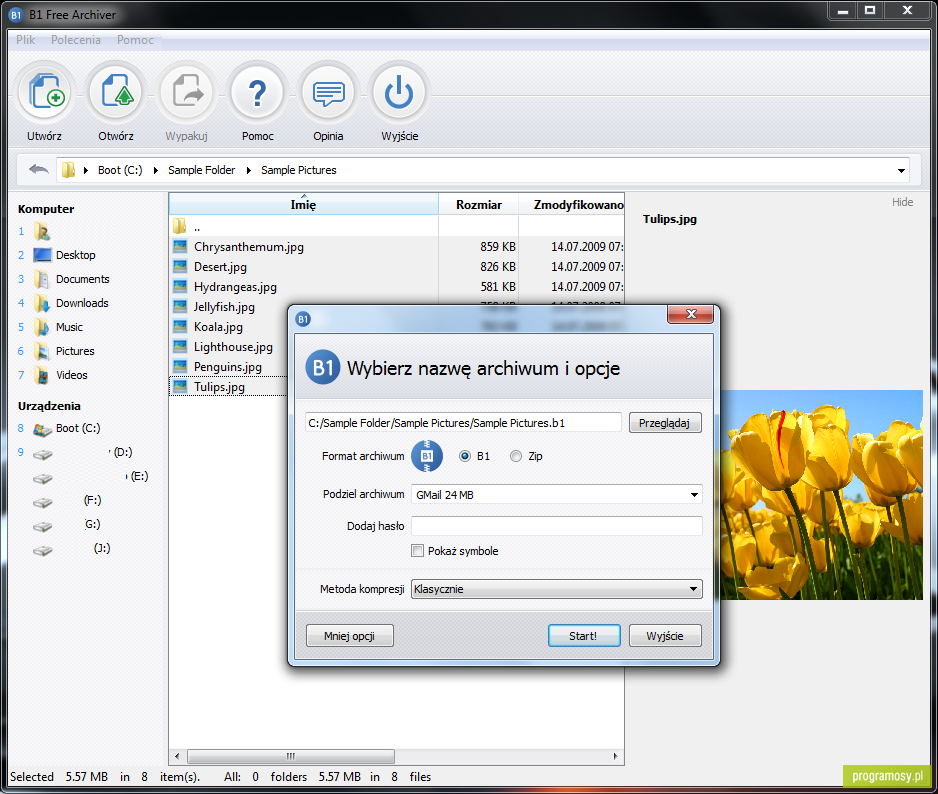Click the (E:) drive icon
938x794 pixels.
42,478
